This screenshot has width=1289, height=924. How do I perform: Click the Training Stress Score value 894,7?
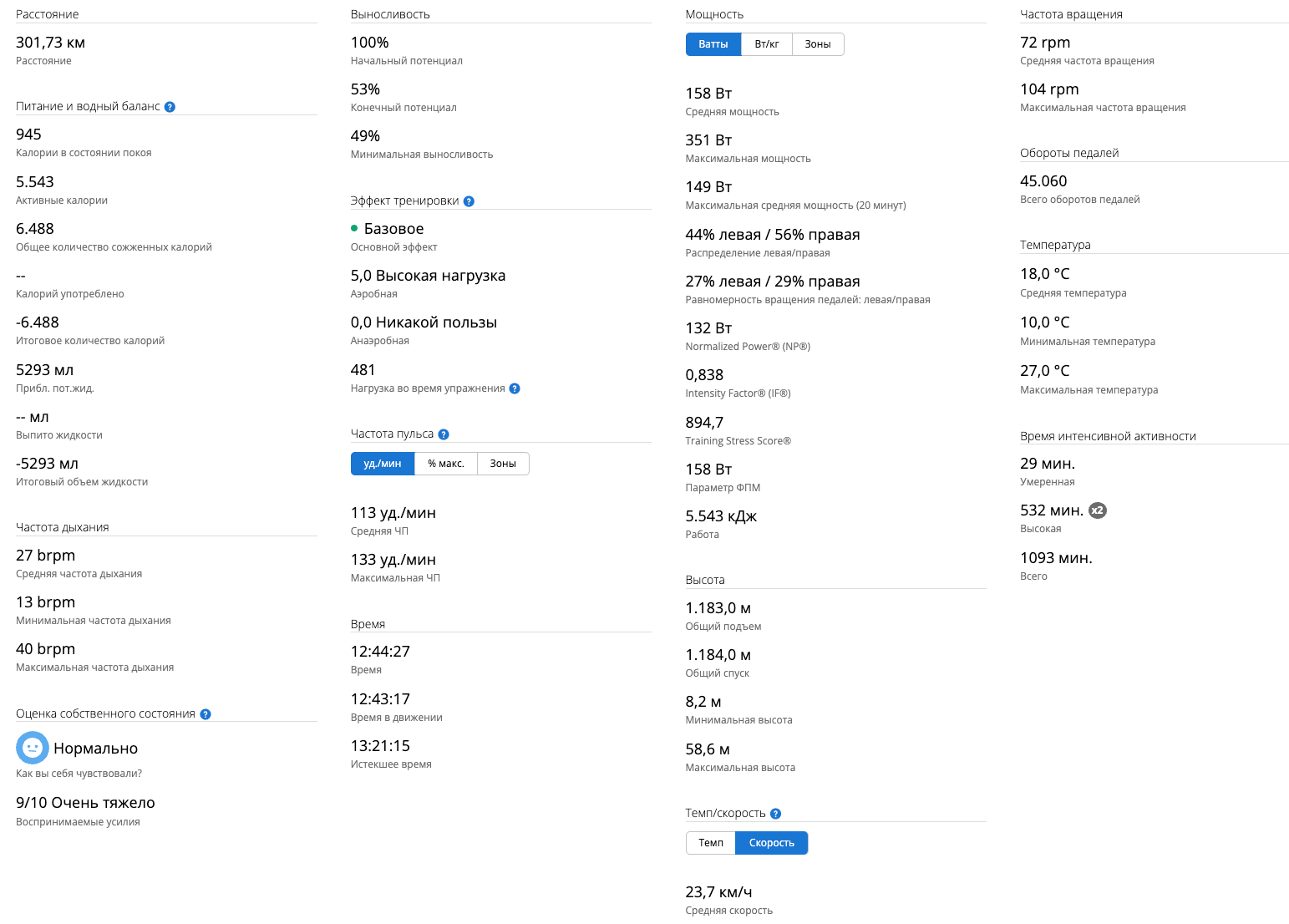coord(704,423)
